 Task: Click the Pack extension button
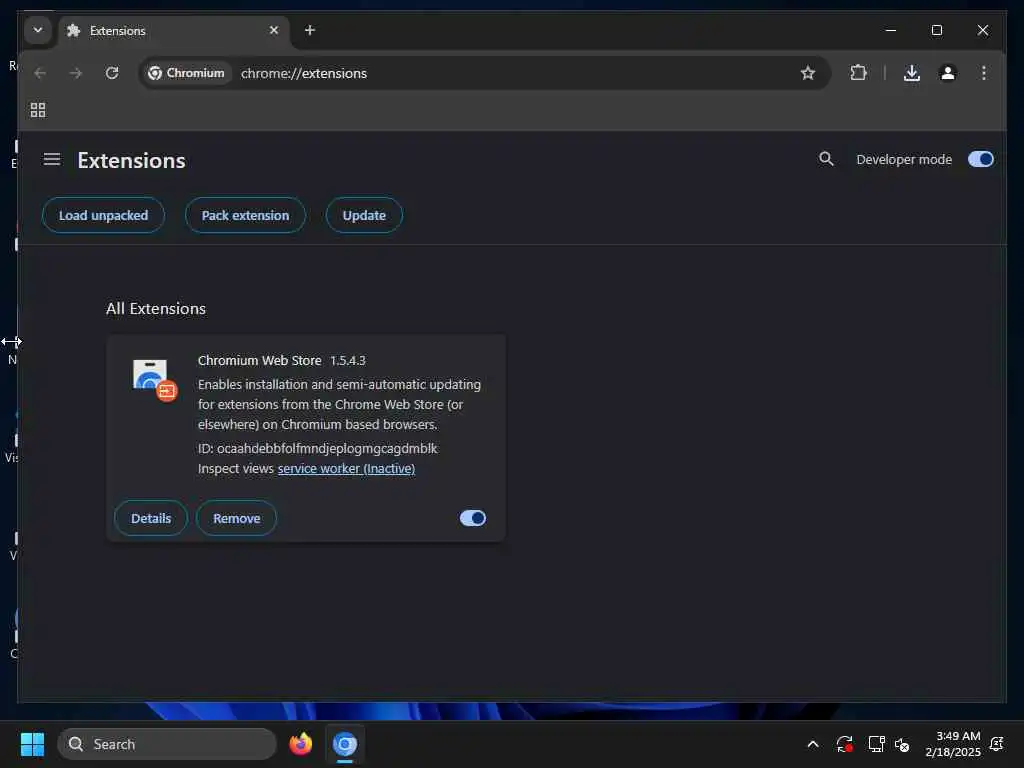pyautogui.click(x=245, y=215)
